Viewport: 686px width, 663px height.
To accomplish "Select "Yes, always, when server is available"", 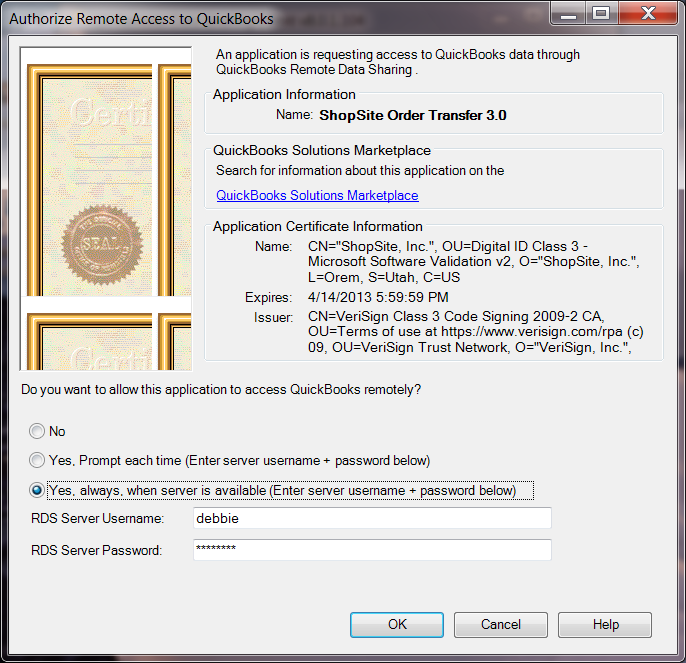I will (x=38, y=490).
